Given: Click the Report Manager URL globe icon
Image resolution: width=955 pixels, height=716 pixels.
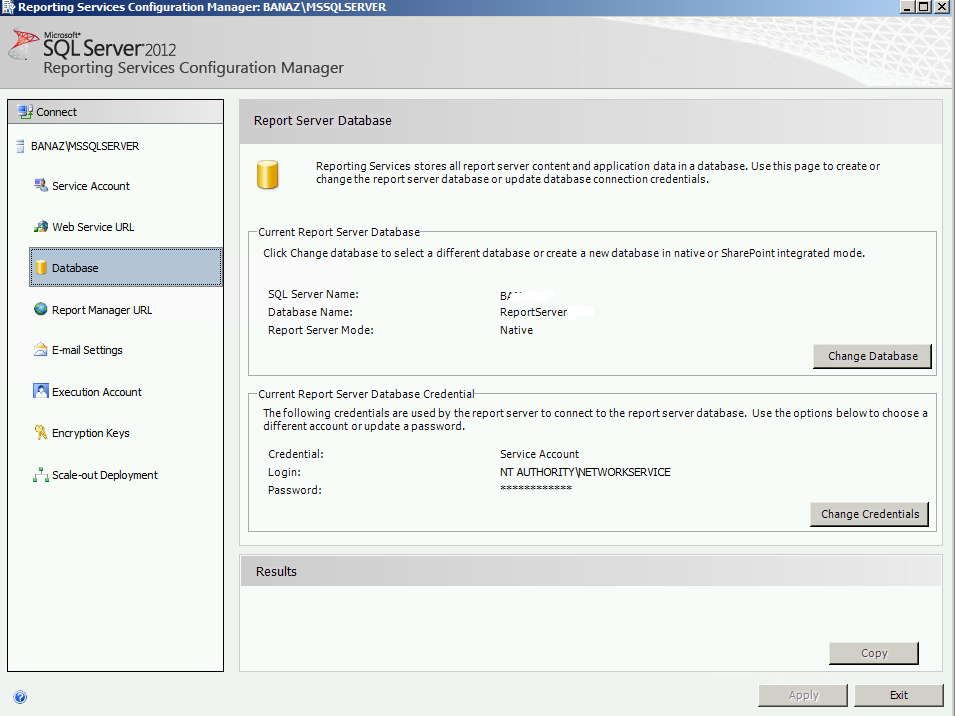Looking at the screenshot, I should [x=41, y=309].
